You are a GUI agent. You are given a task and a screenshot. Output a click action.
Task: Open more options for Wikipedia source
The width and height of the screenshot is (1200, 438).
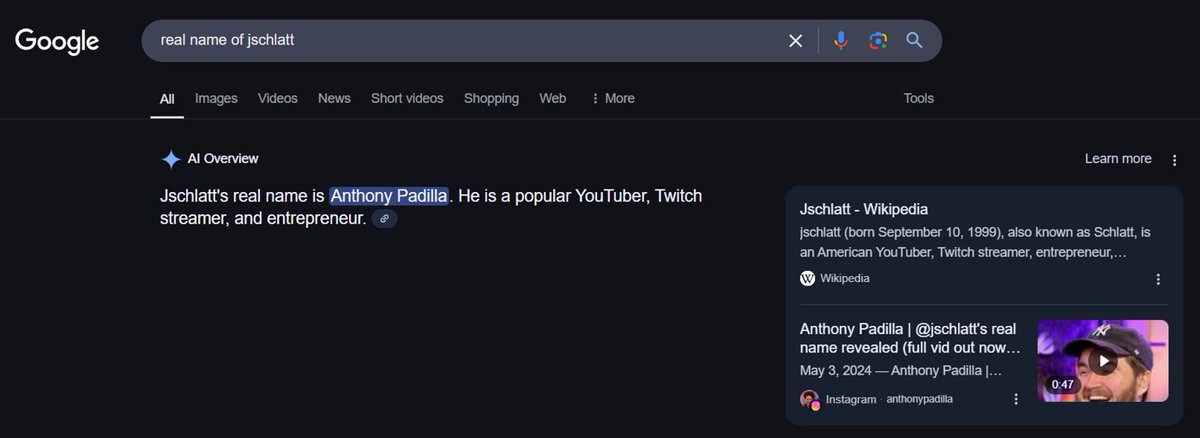pyautogui.click(x=1158, y=280)
